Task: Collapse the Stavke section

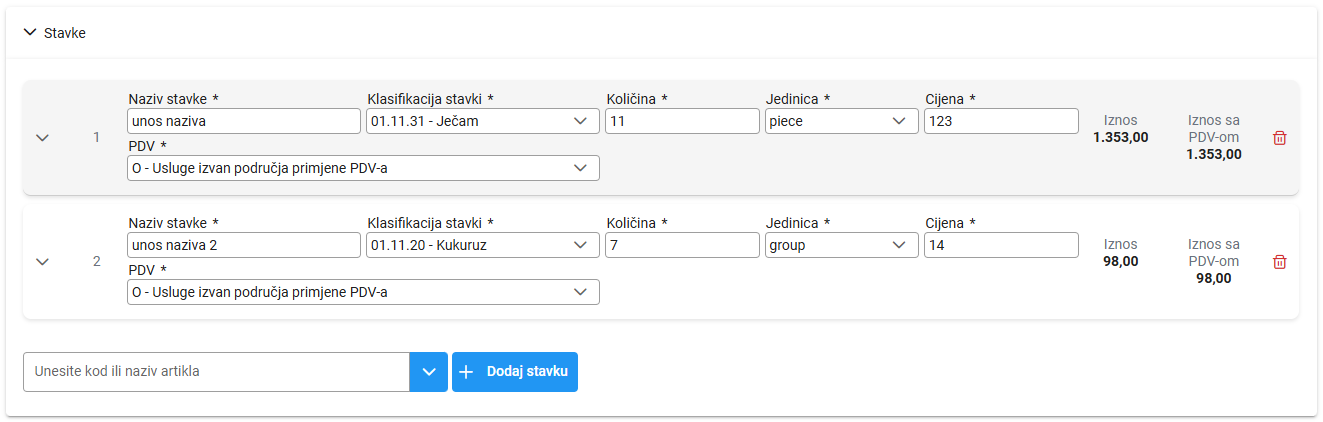Action: [30, 33]
